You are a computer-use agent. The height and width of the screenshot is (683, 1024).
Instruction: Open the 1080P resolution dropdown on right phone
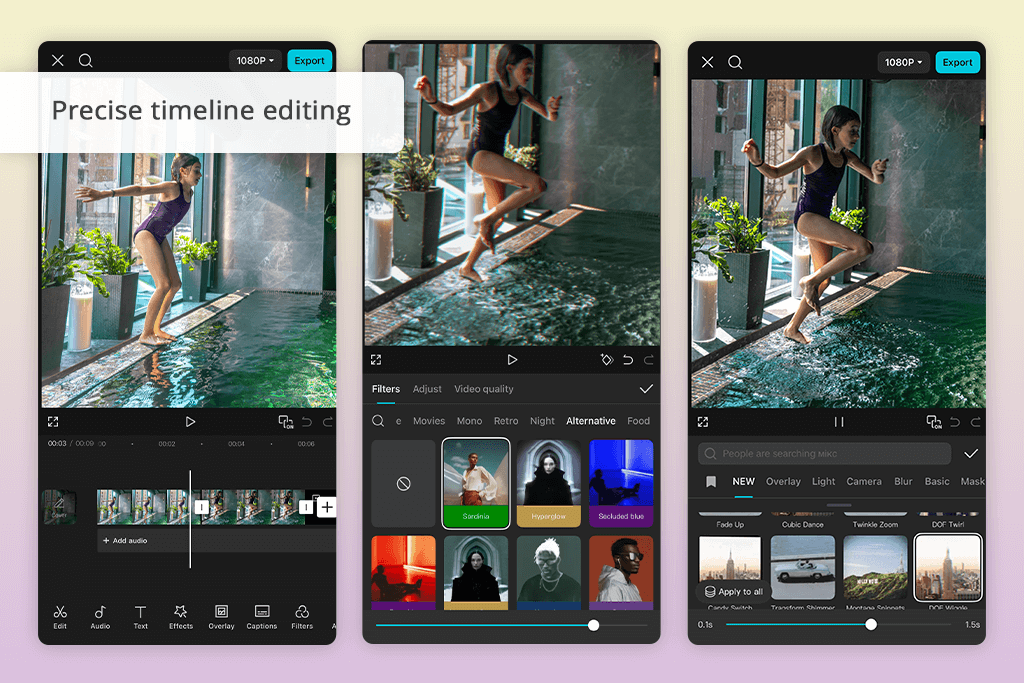[904, 62]
